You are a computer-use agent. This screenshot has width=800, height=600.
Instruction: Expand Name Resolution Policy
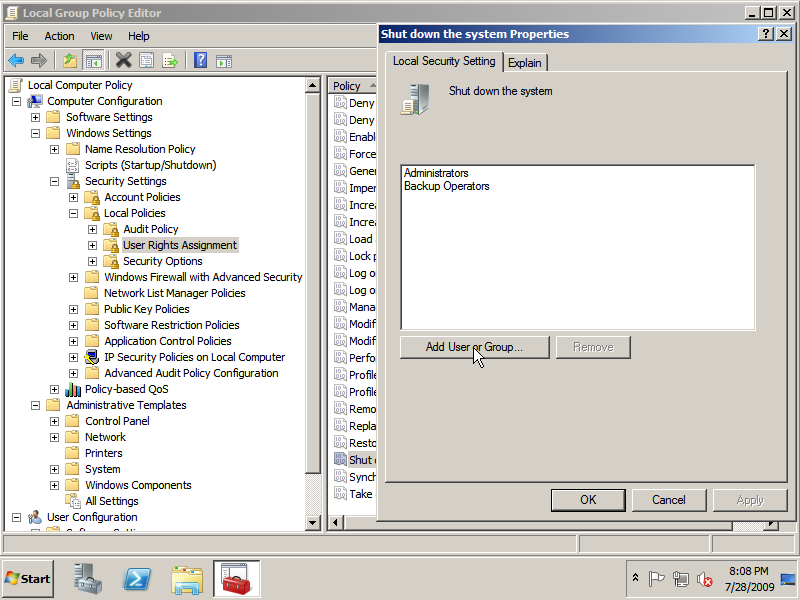[x=55, y=149]
